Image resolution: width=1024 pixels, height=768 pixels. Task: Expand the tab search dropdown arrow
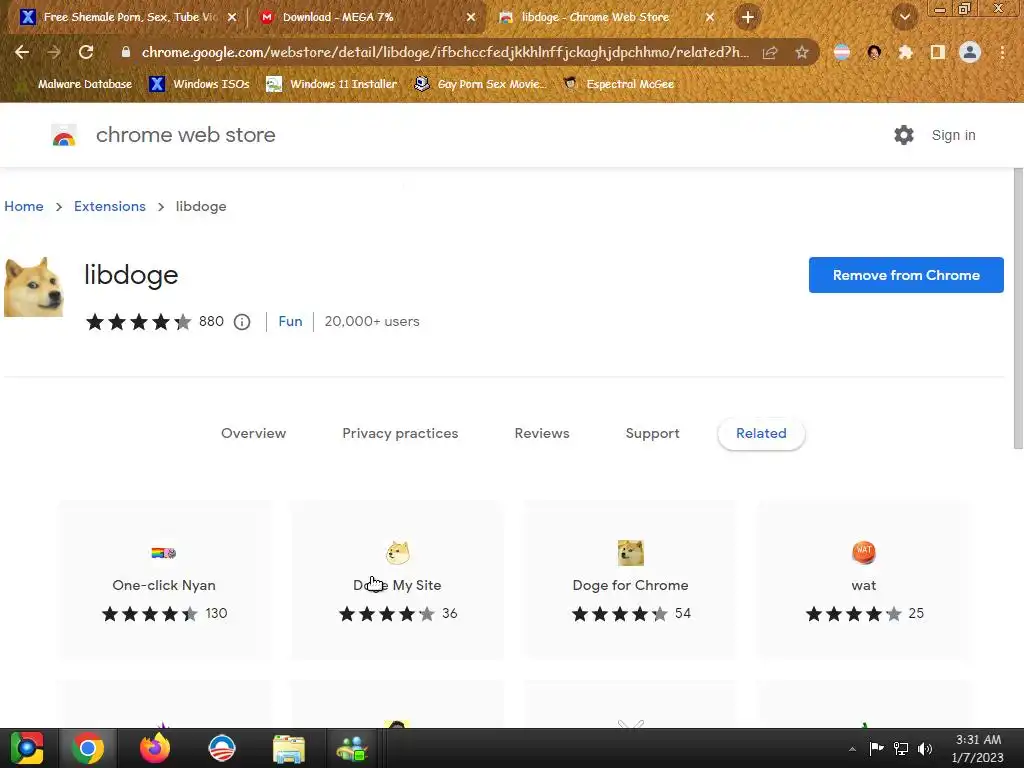[x=904, y=17]
